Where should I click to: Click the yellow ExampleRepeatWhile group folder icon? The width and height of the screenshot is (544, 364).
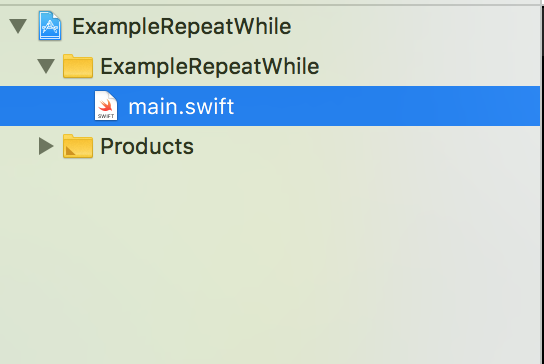[x=78, y=66]
